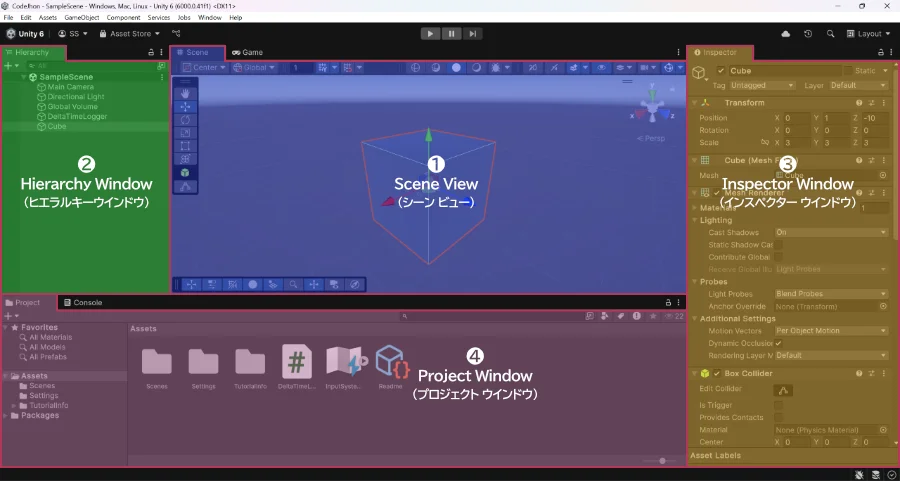Screen dimensions: 900x481
Task: Select the Rotate tool in Scene view
Action: [x=187, y=119]
